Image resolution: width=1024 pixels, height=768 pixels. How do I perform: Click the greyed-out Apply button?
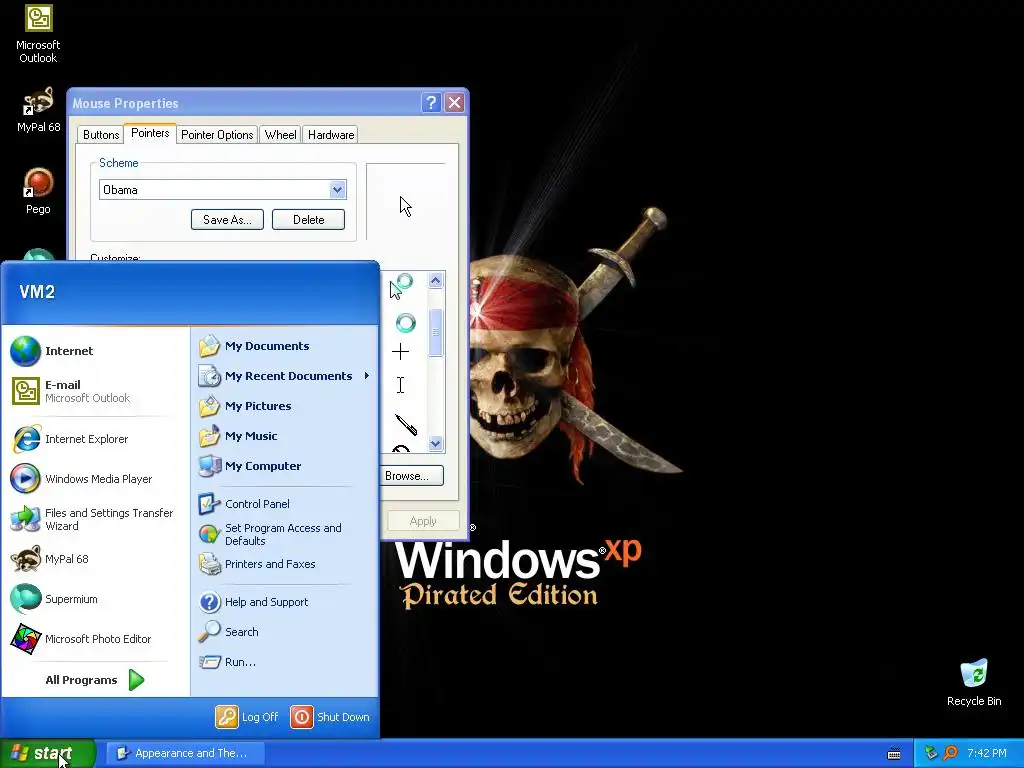pyautogui.click(x=423, y=521)
